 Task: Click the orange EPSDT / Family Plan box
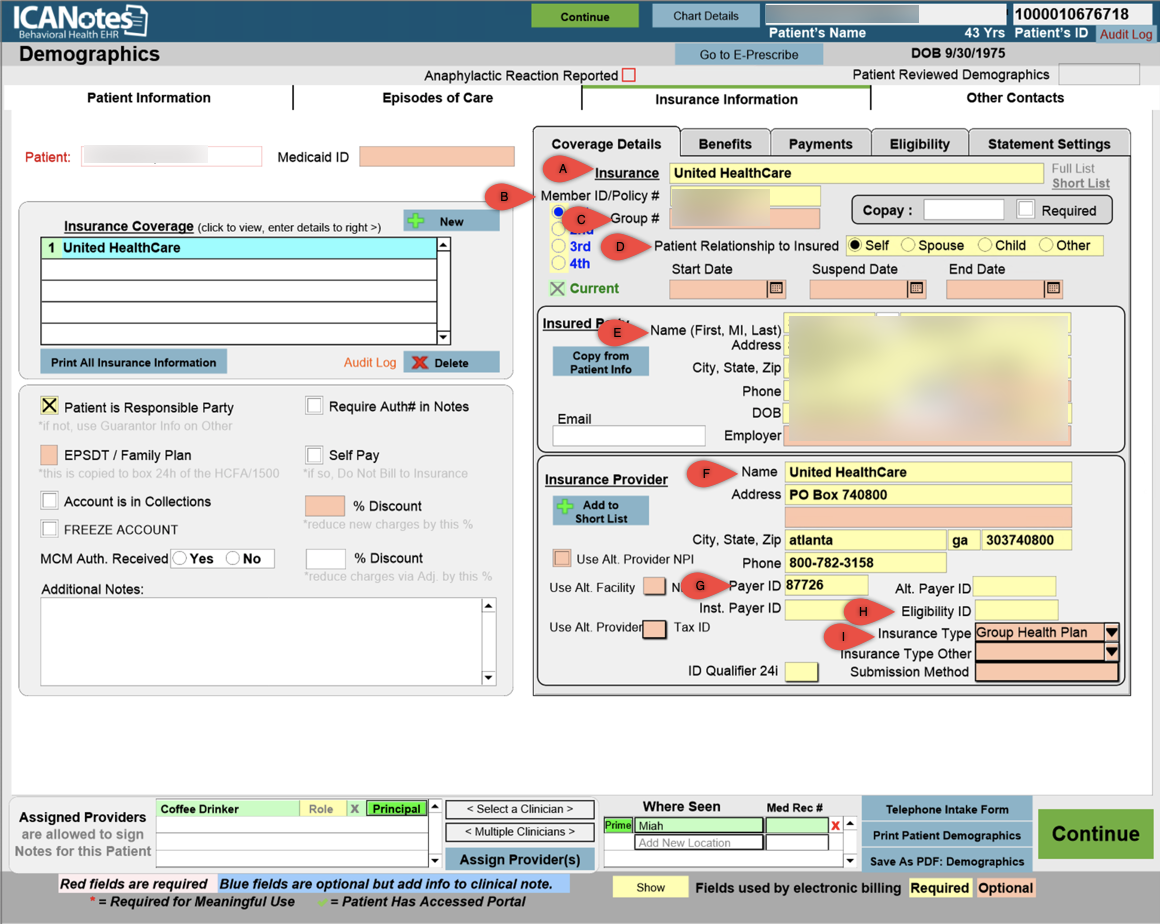[49, 455]
